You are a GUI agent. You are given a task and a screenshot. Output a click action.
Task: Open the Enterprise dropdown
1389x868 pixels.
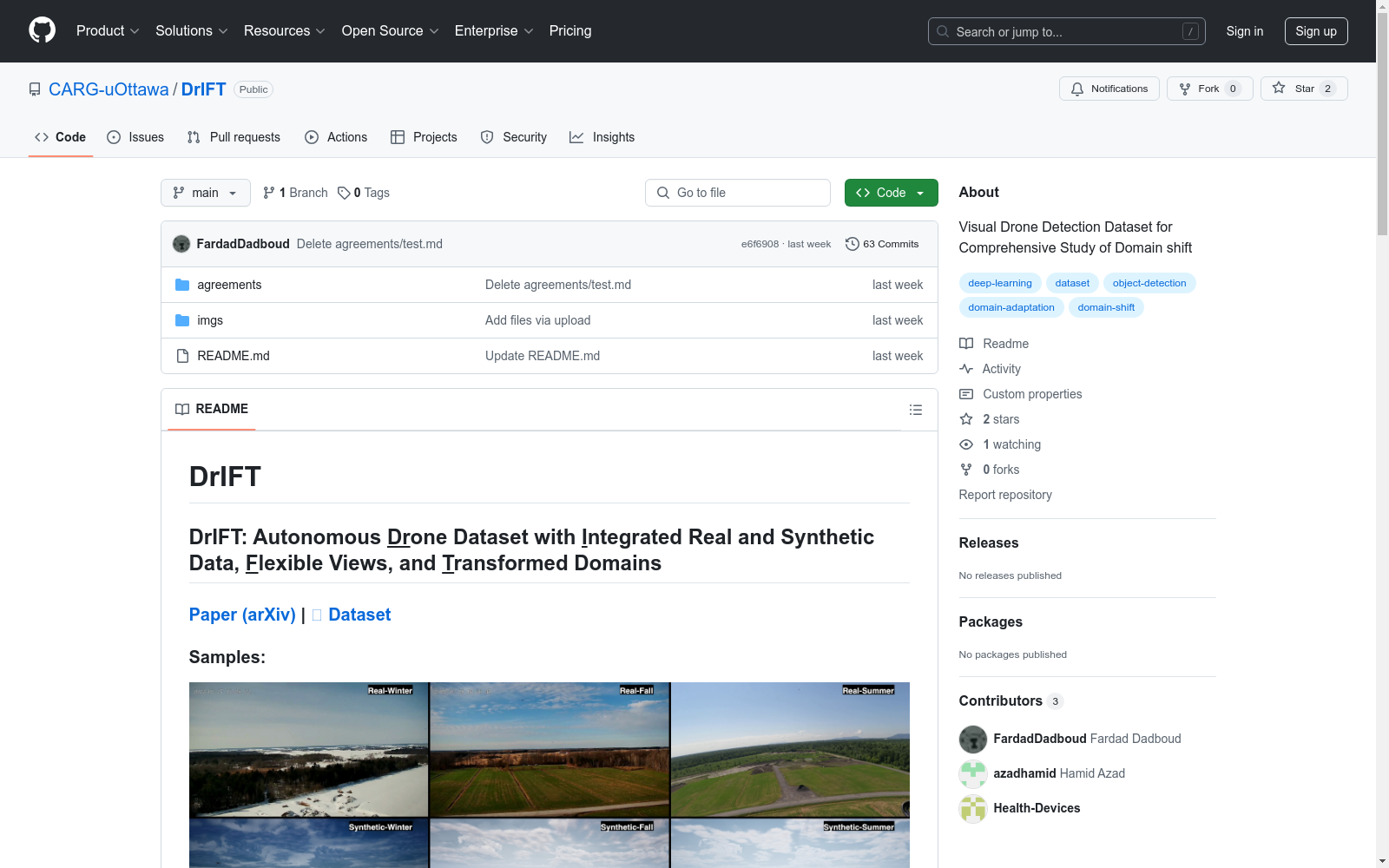(494, 31)
